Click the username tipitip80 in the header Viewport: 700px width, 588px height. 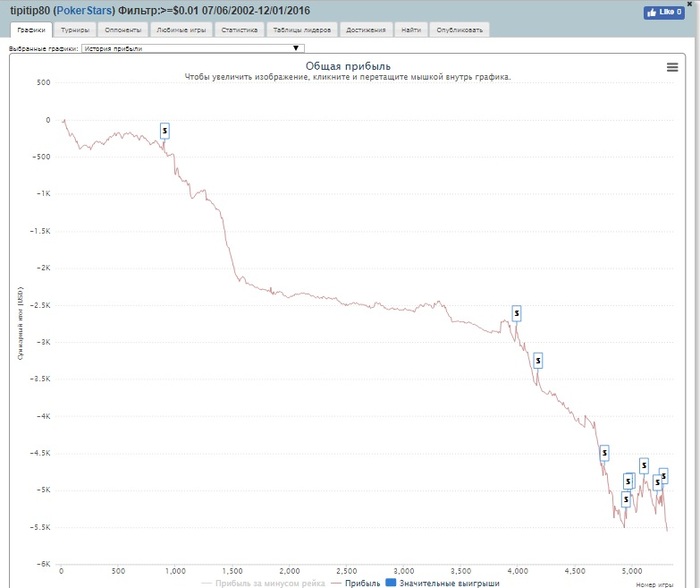(30, 10)
